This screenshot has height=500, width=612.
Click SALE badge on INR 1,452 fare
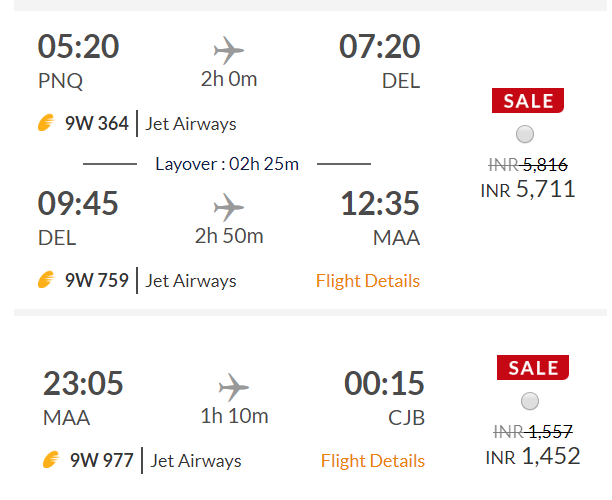tap(532, 368)
